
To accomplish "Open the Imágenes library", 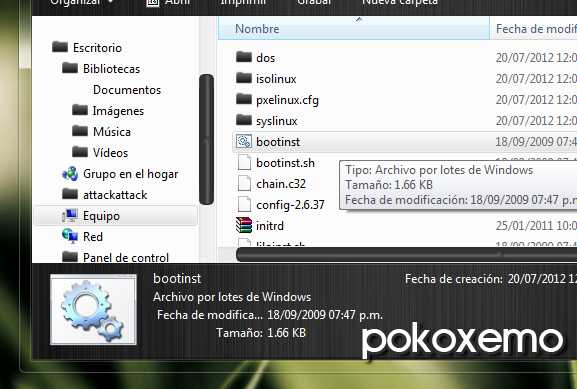I will pos(118,111).
